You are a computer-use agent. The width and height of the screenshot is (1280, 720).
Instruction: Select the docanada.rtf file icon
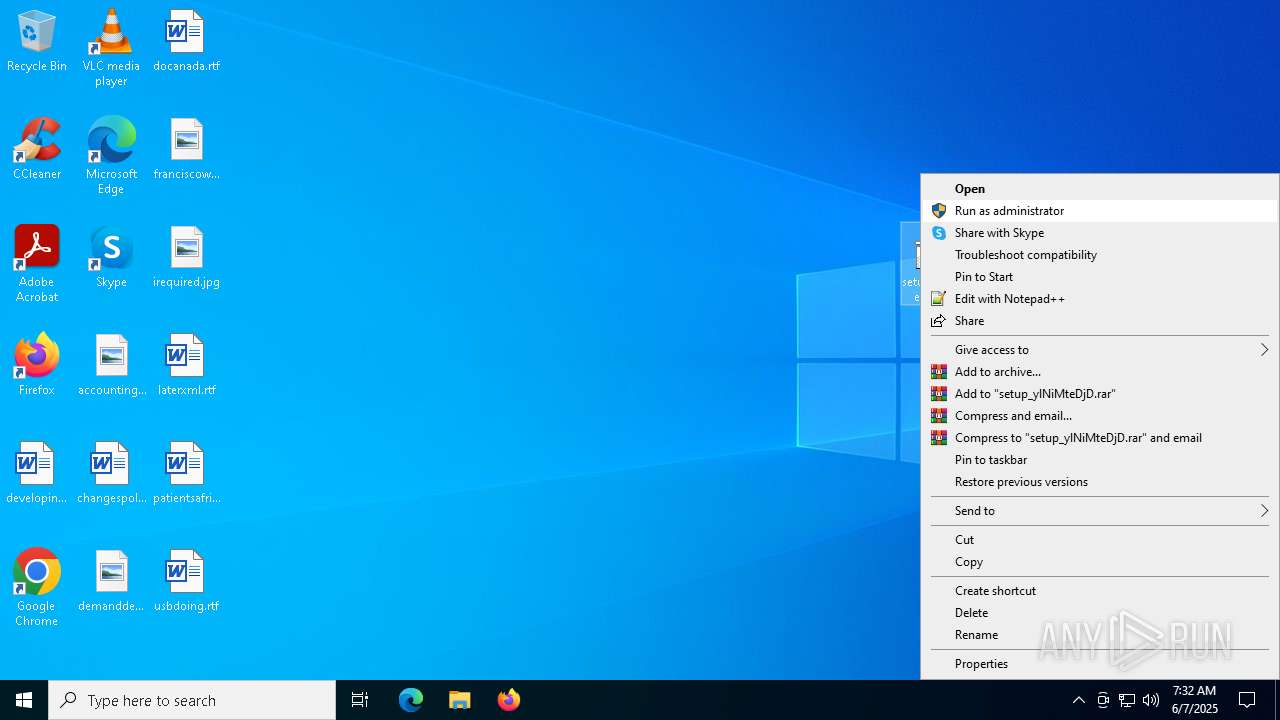point(186,42)
